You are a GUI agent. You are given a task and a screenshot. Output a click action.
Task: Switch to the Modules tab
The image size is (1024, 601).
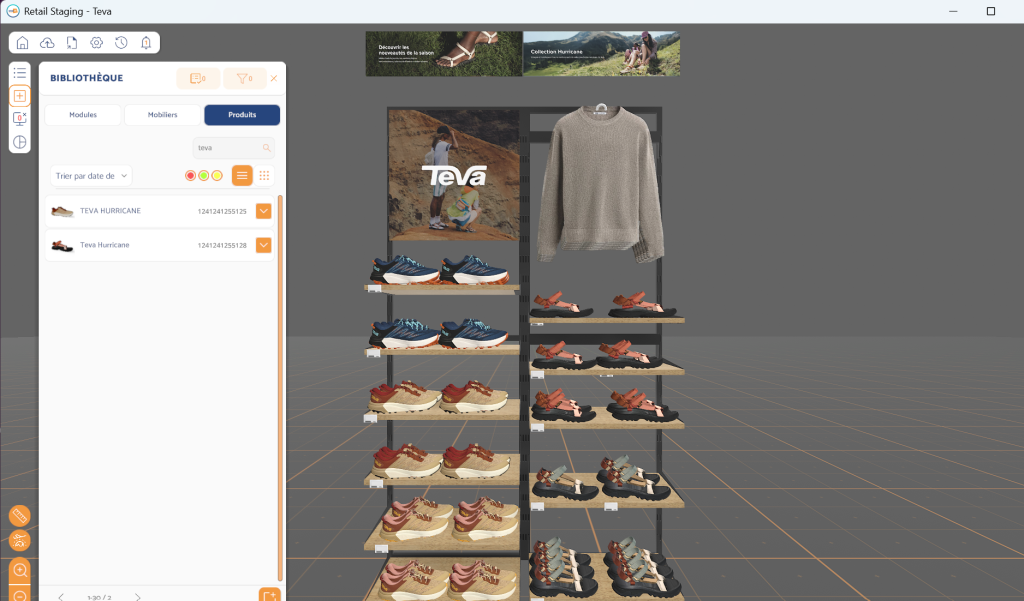point(83,114)
